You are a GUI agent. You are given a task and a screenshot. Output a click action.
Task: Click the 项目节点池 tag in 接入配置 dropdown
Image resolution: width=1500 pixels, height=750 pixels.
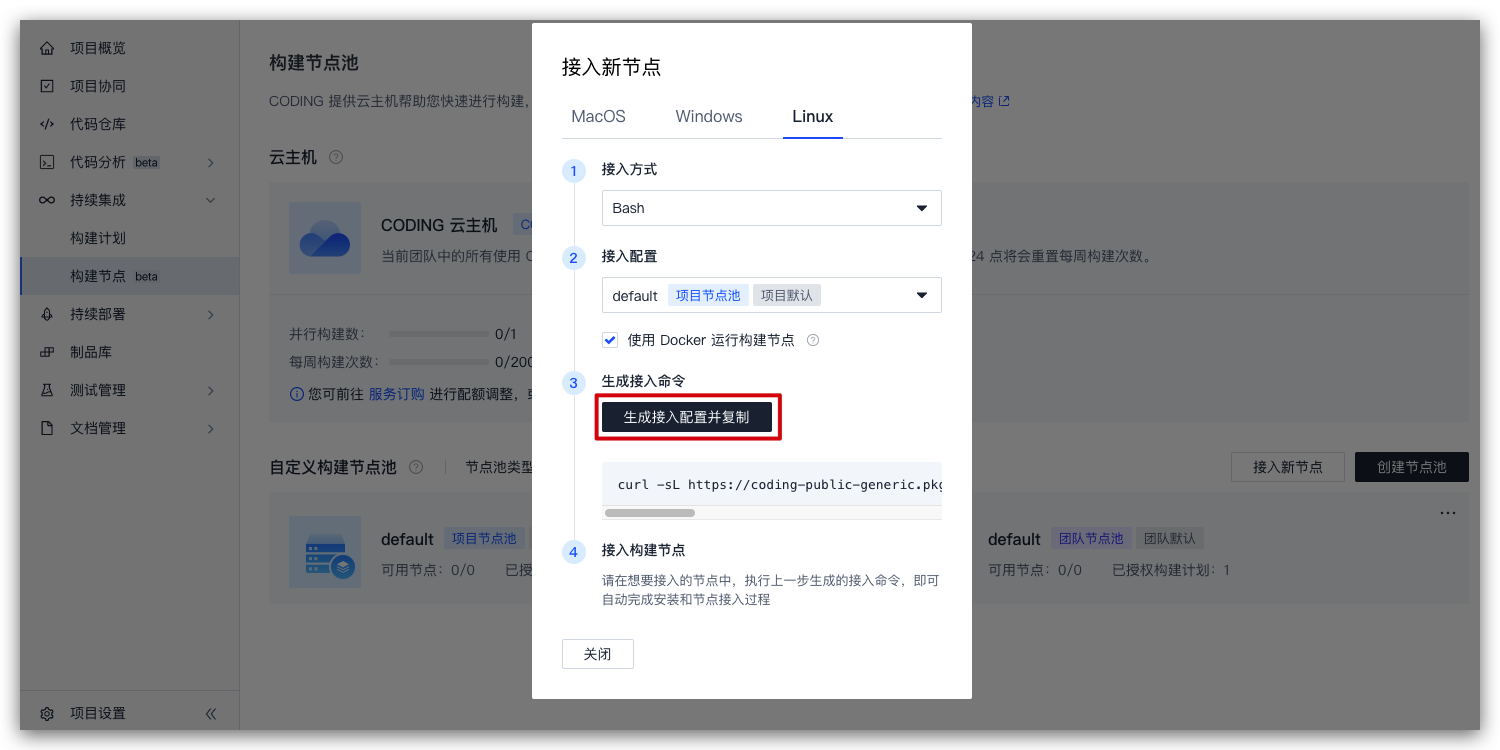[709, 296]
